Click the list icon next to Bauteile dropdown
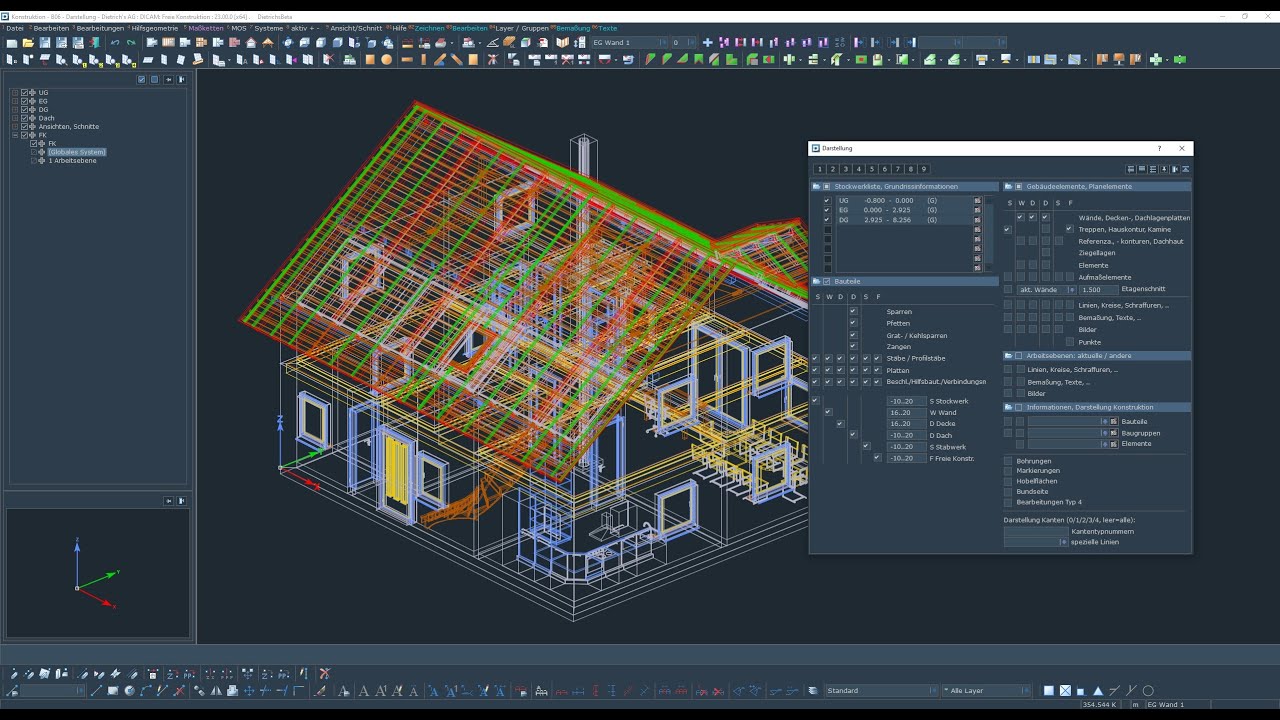Image resolution: width=1280 pixels, height=720 pixels. coord(1114,421)
